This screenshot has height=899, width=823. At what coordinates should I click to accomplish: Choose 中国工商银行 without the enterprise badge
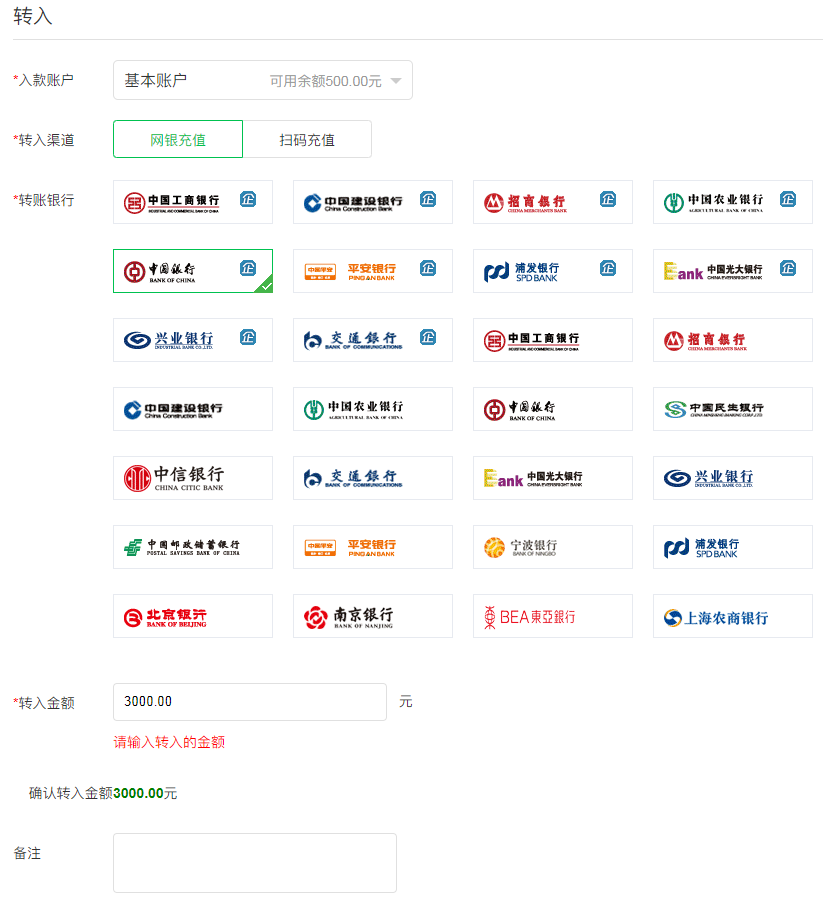coord(553,340)
